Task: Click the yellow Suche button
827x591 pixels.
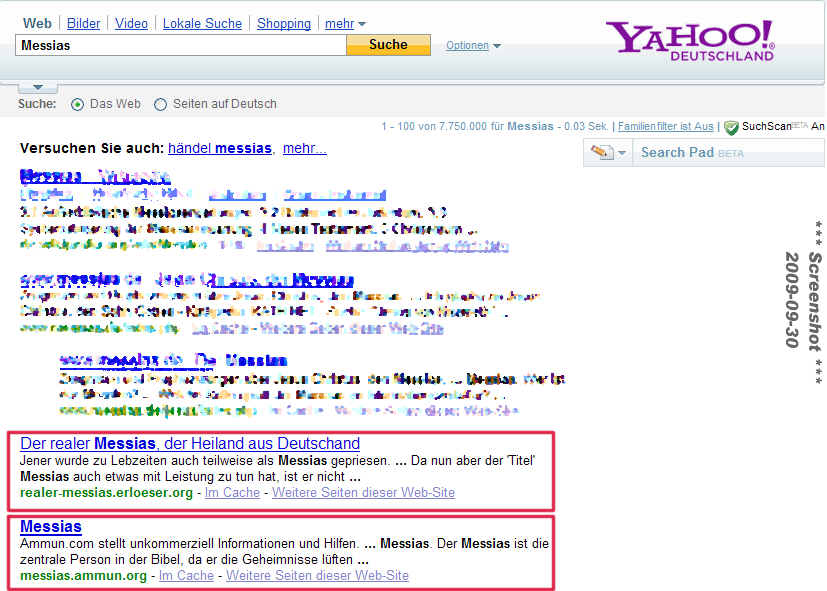Action: [388, 45]
